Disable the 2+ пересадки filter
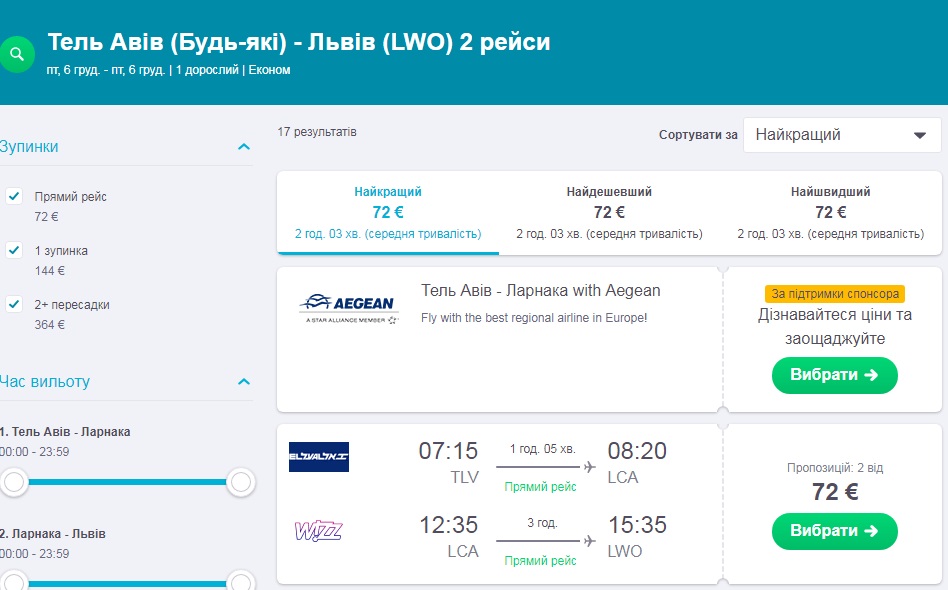 [x=14, y=304]
